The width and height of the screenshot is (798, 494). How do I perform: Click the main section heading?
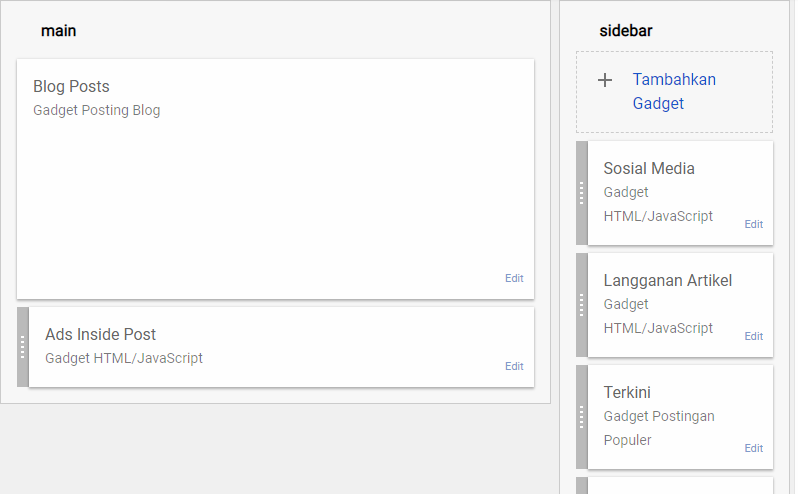[x=58, y=31]
